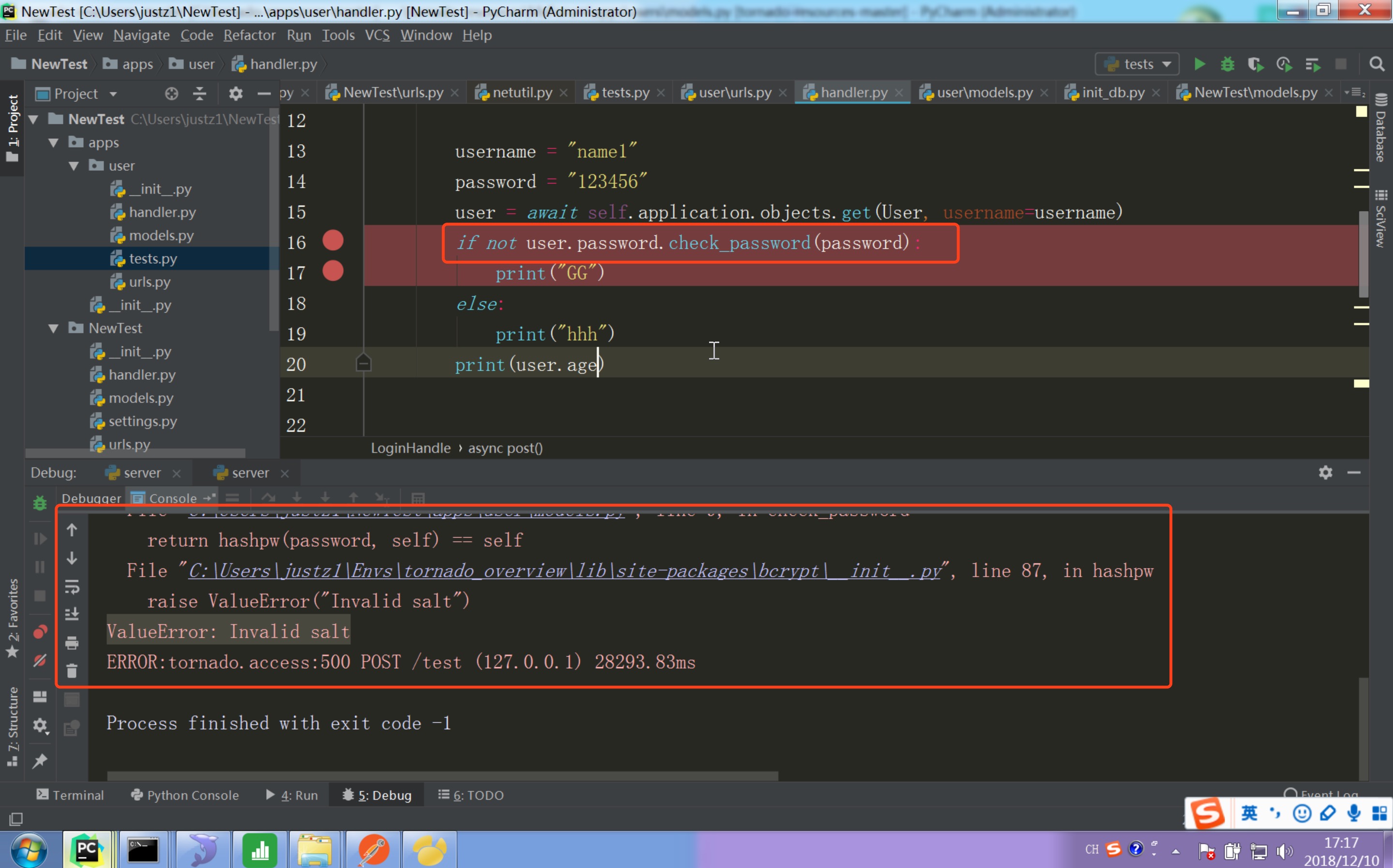
Task: Toggle the breakpoint on line 17
Action: [x=333, y=271]
